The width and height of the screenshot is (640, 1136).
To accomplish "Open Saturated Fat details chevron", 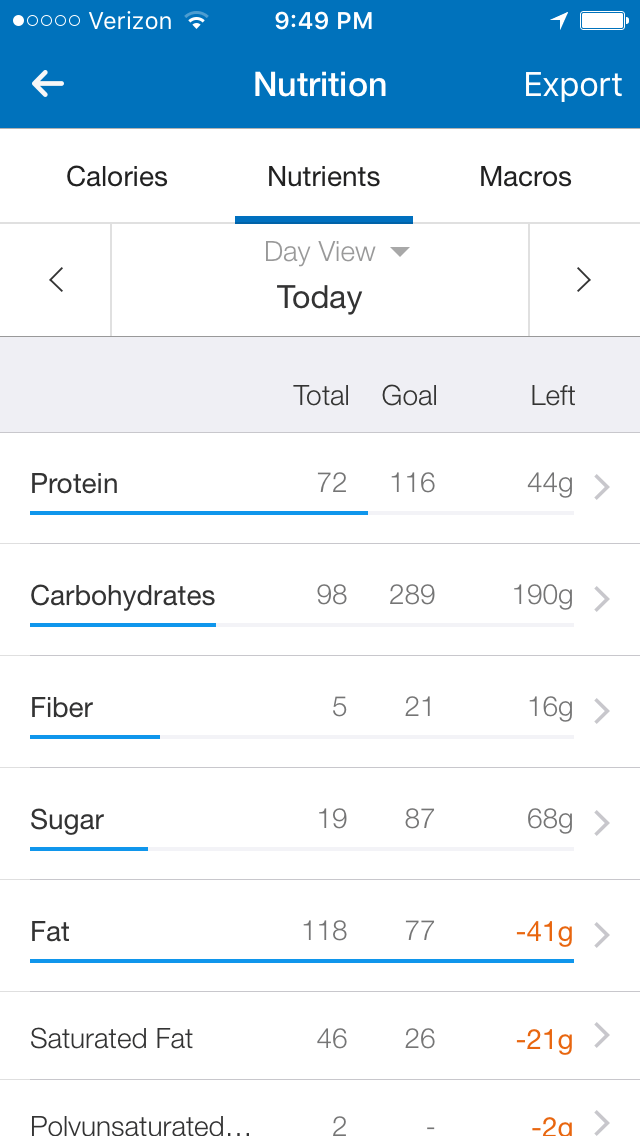I will (x=602, y=1036).
